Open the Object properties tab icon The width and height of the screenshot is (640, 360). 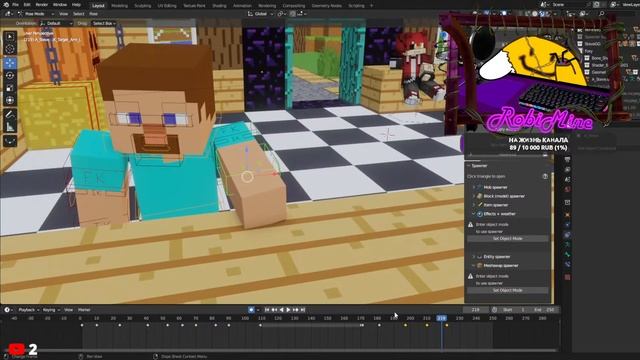[567, 215]
